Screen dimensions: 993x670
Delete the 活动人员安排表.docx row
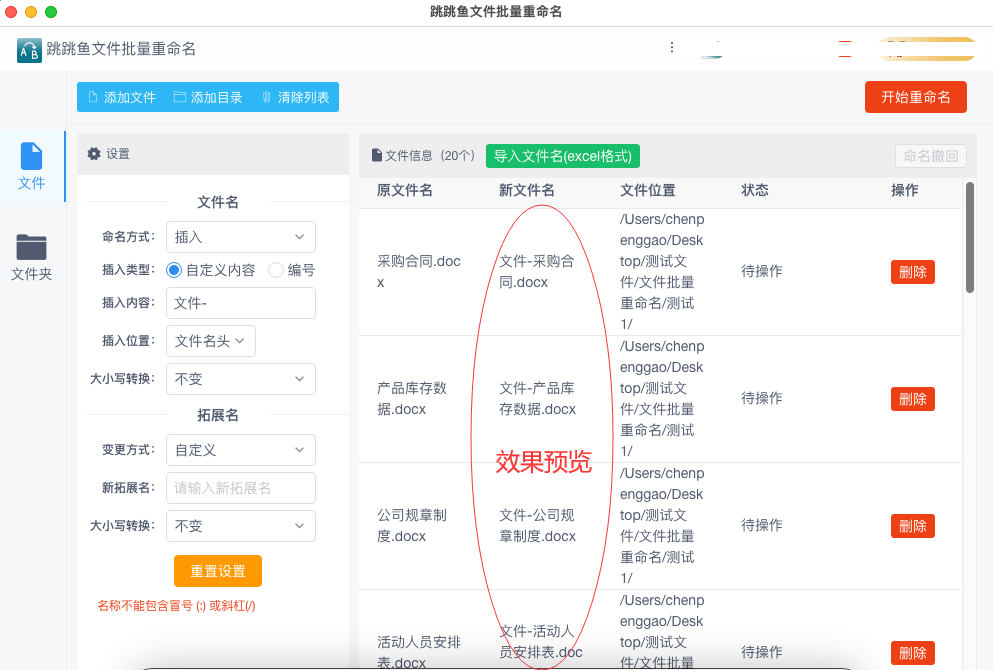pos(913,653)
